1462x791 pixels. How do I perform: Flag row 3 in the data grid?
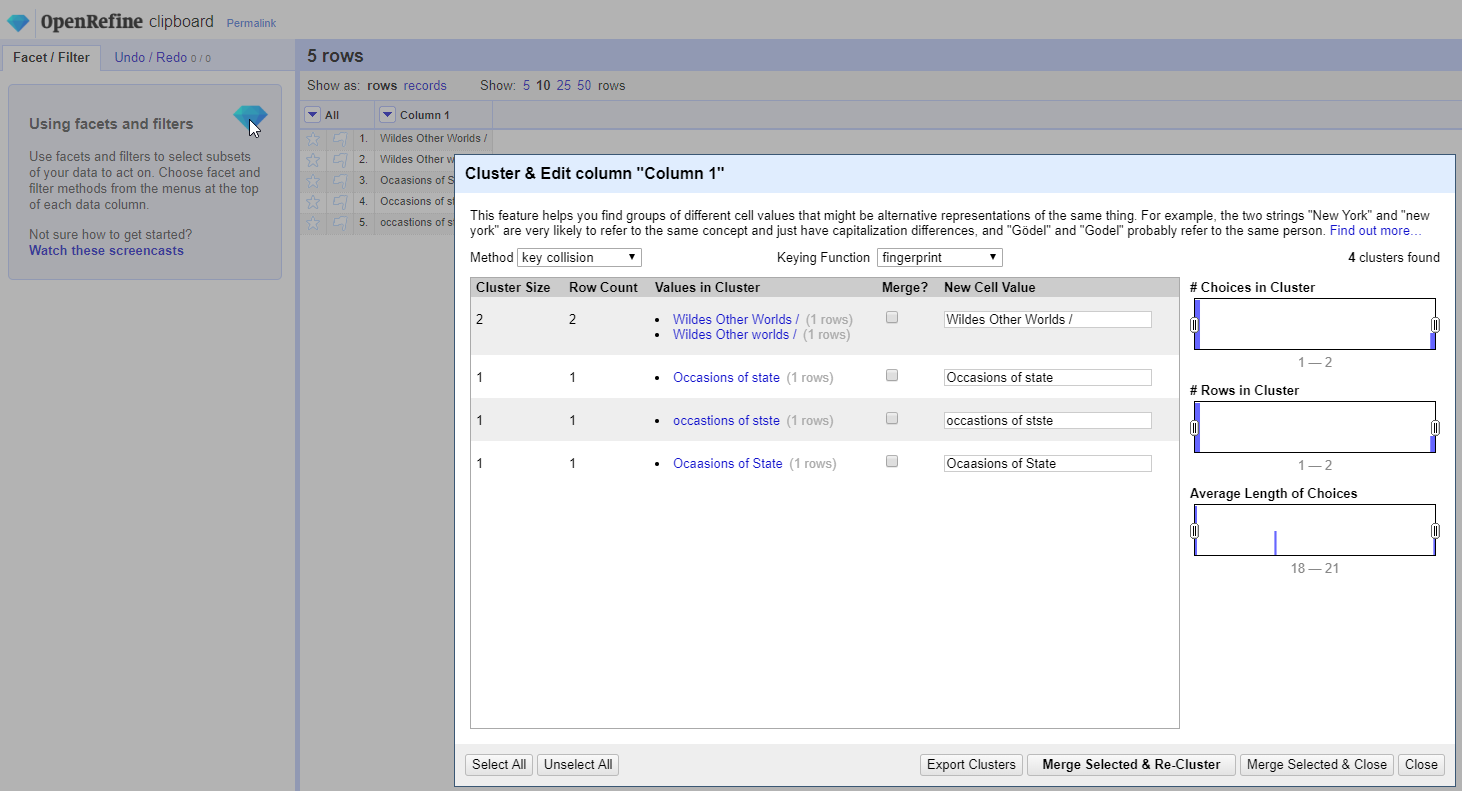(340, 181)
